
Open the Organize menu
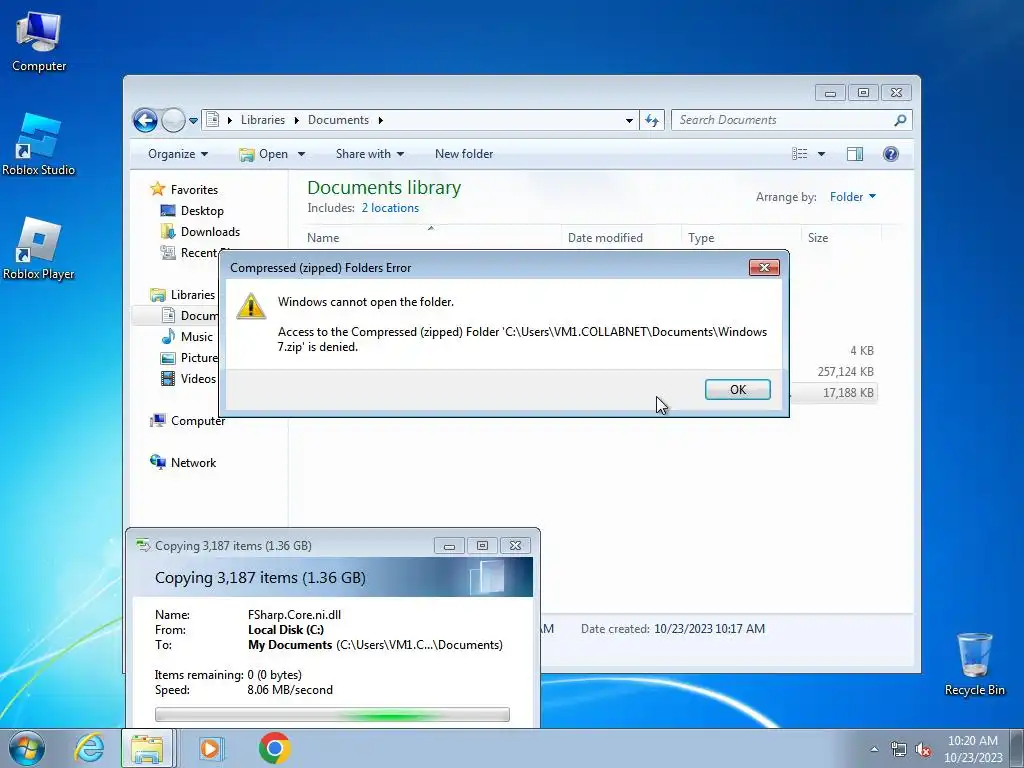coord(178,154)
